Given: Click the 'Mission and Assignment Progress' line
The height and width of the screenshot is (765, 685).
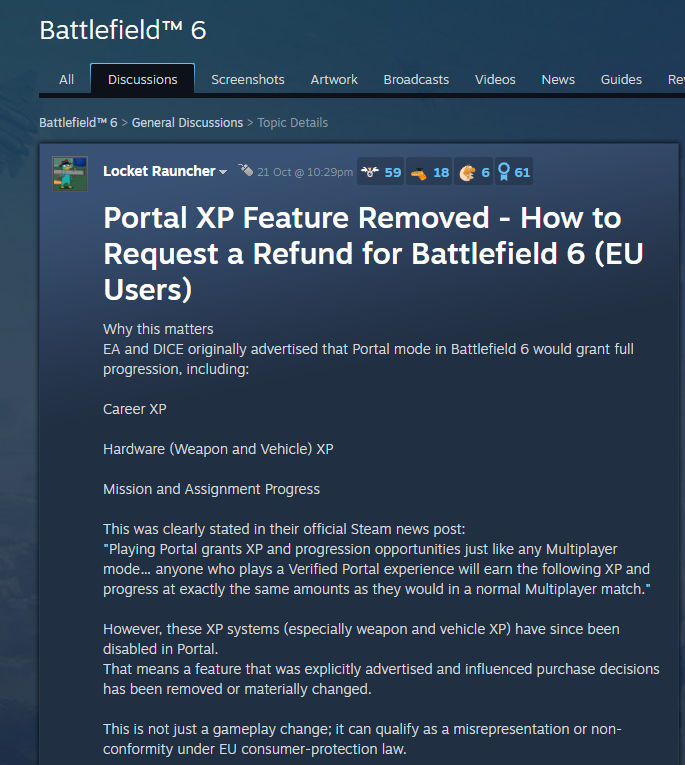Looking at the screenshot, I should click(211, 489).
